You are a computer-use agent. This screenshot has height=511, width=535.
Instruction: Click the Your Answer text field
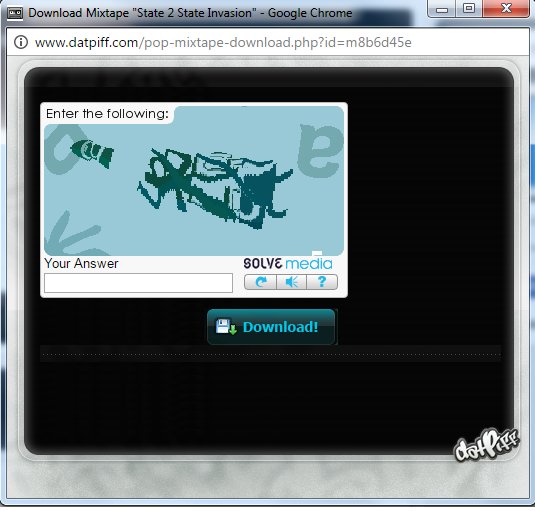[x=139, y=282]
